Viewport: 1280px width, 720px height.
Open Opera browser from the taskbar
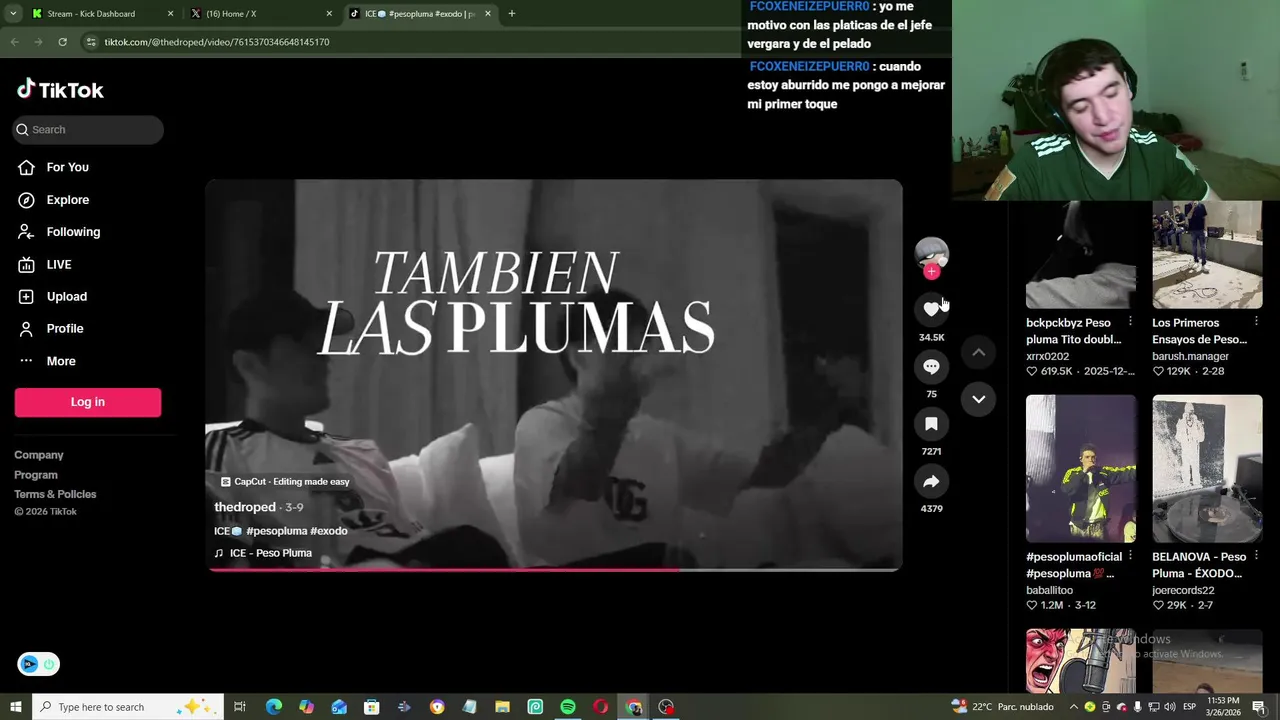600,707
